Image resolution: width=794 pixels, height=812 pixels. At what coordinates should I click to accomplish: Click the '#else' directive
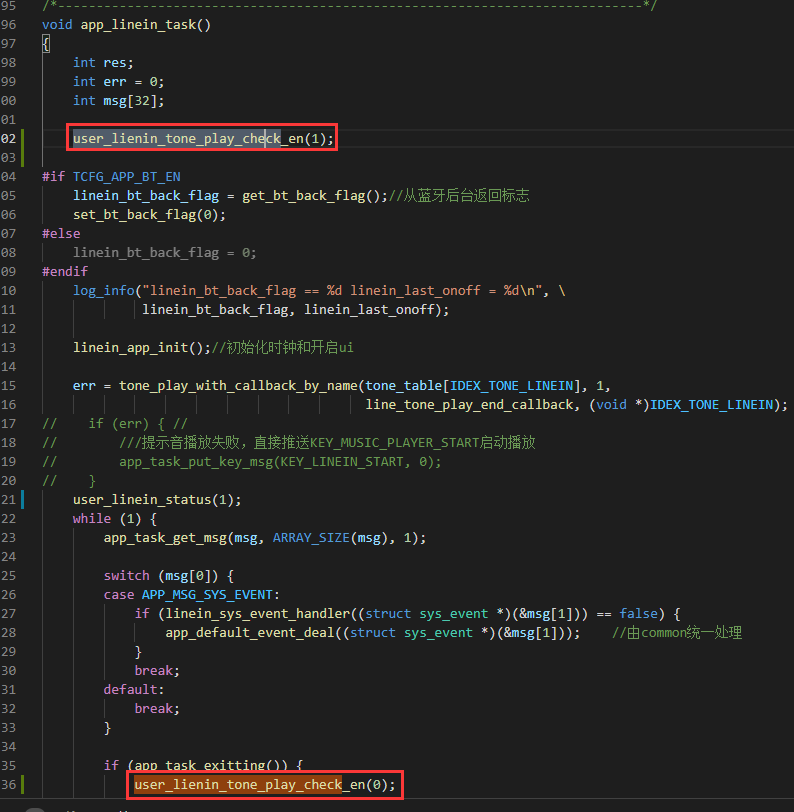coord(61,234)
